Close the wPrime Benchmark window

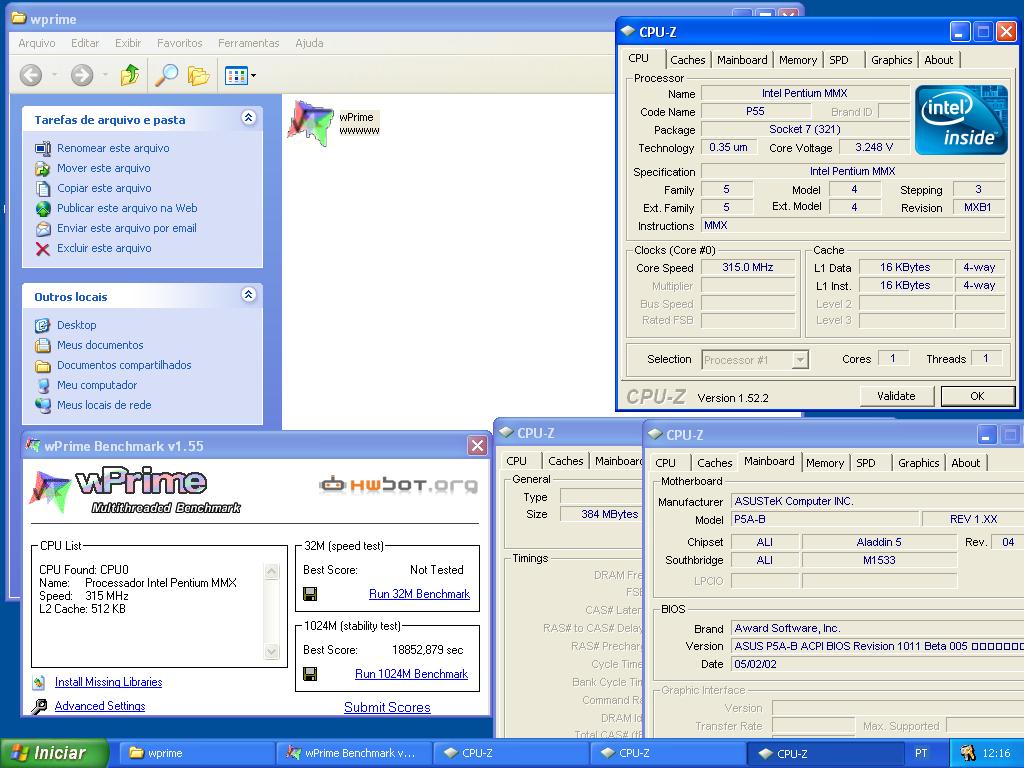click(477, 445)
